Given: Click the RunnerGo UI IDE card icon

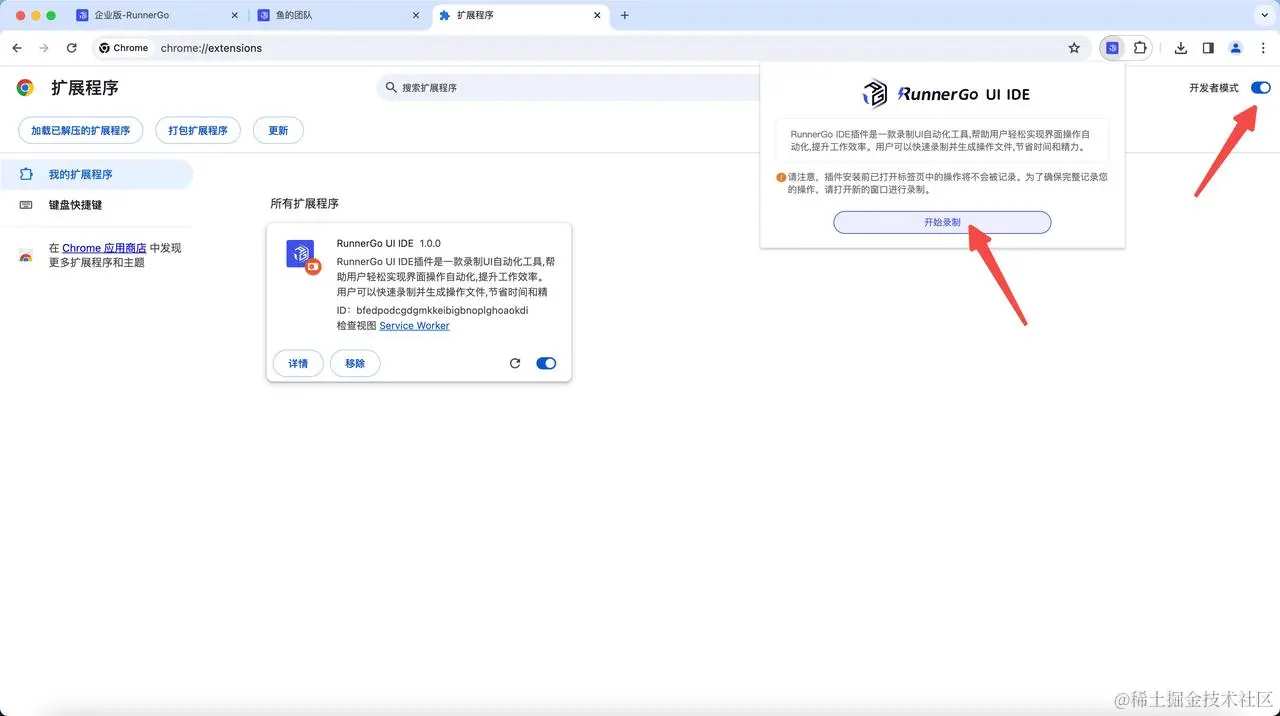Looking at the screenshot, I should [302, 256].
